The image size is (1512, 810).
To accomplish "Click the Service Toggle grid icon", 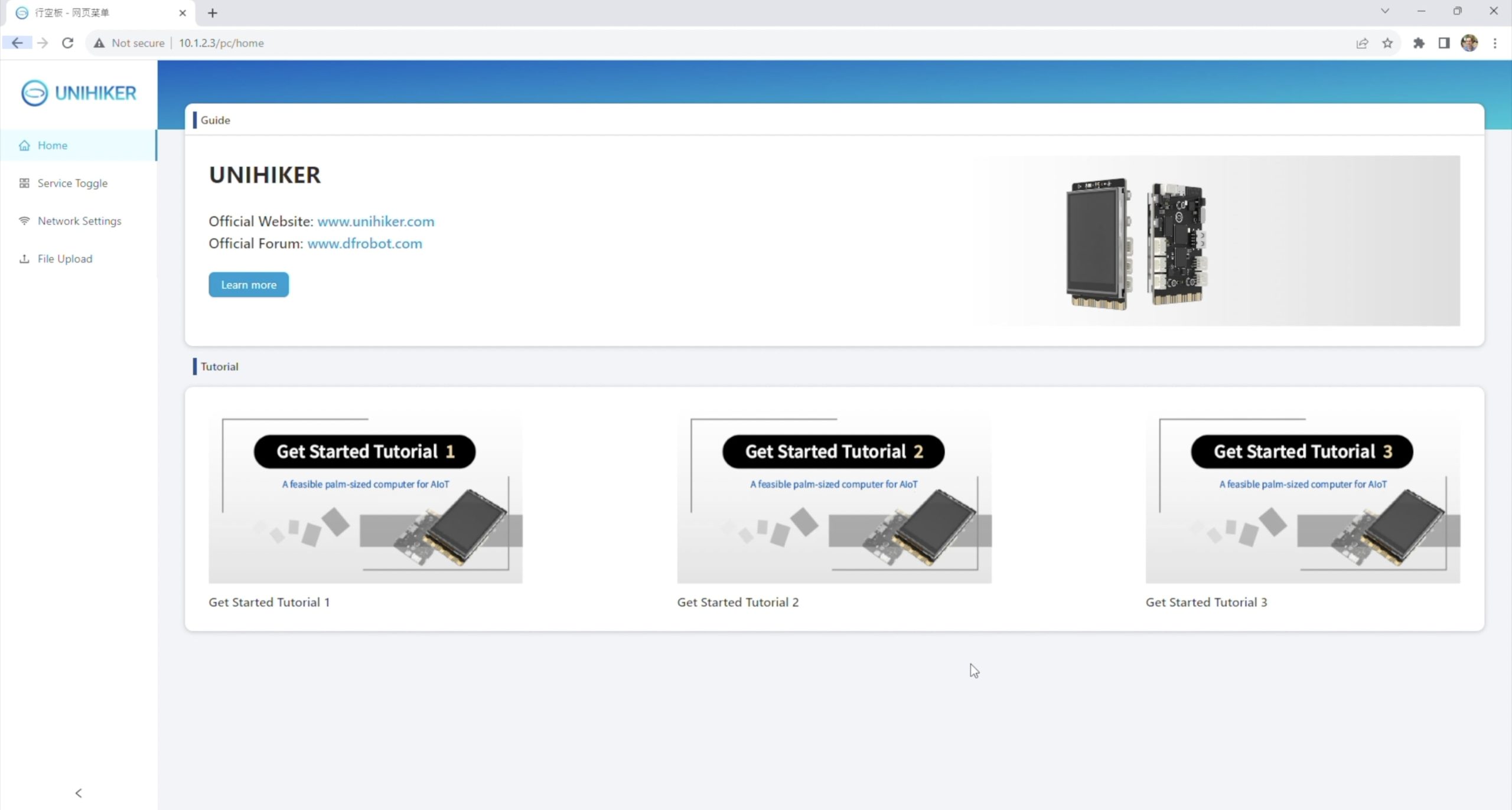I will click(x=24, y=184).
